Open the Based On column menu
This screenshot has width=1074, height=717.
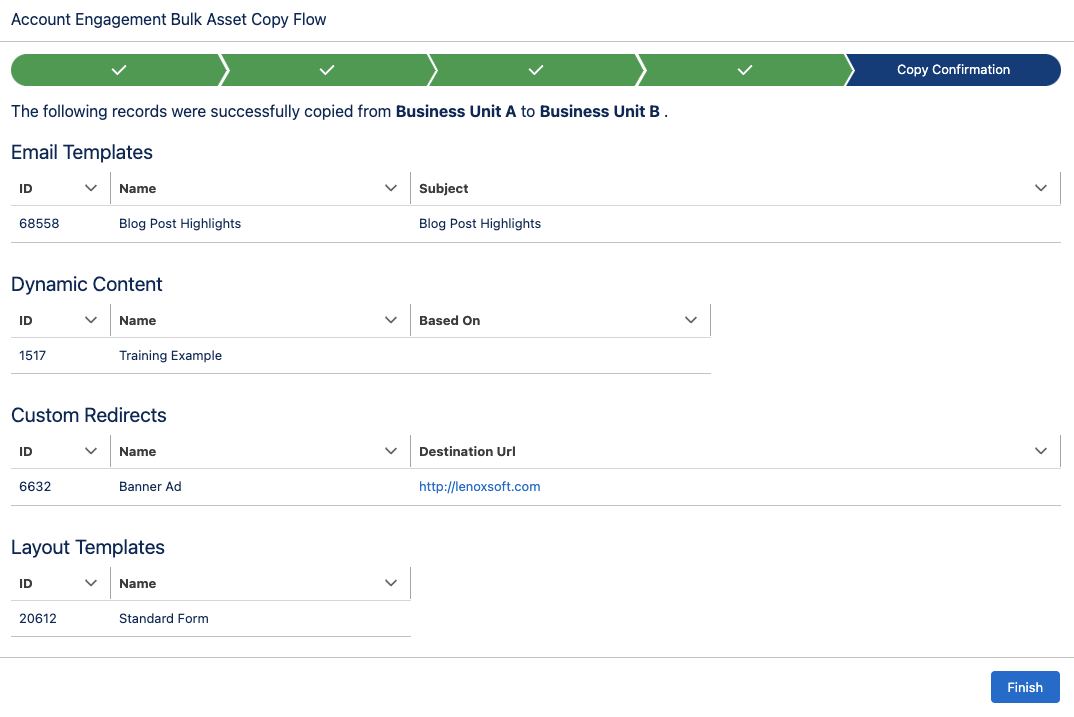click(691, 320)
